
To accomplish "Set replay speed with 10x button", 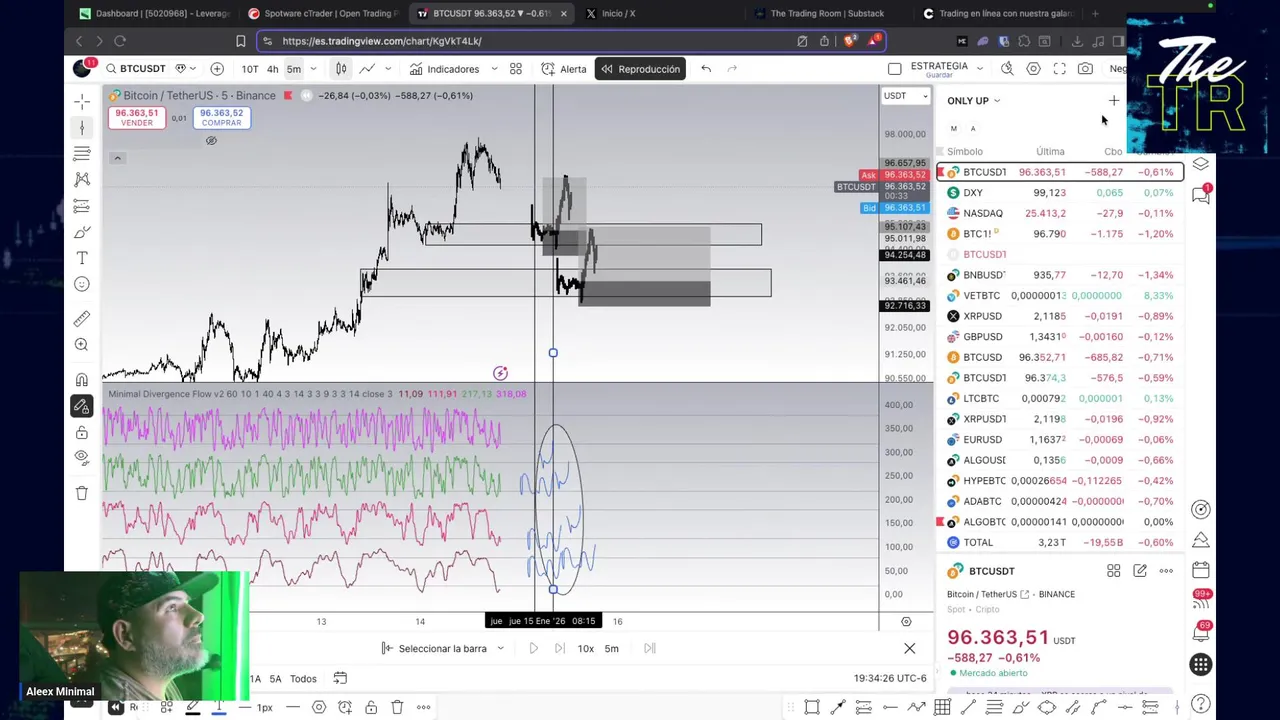I will [x=585, y=648].
